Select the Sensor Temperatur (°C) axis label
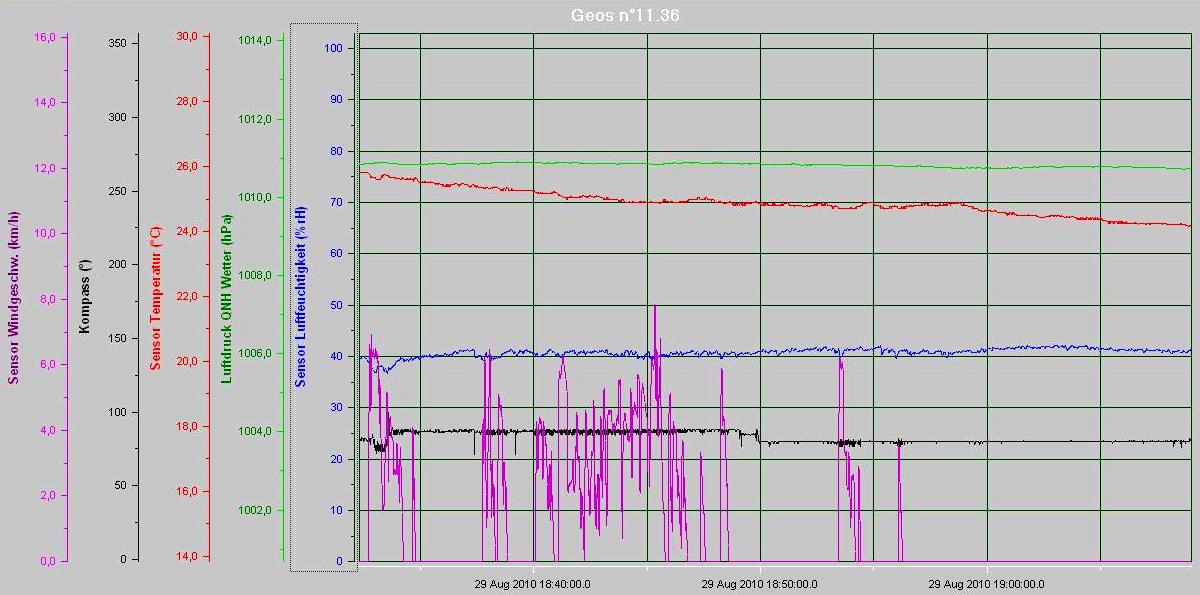The height and width of the screenshot is (595, 1200). [155, 297]
